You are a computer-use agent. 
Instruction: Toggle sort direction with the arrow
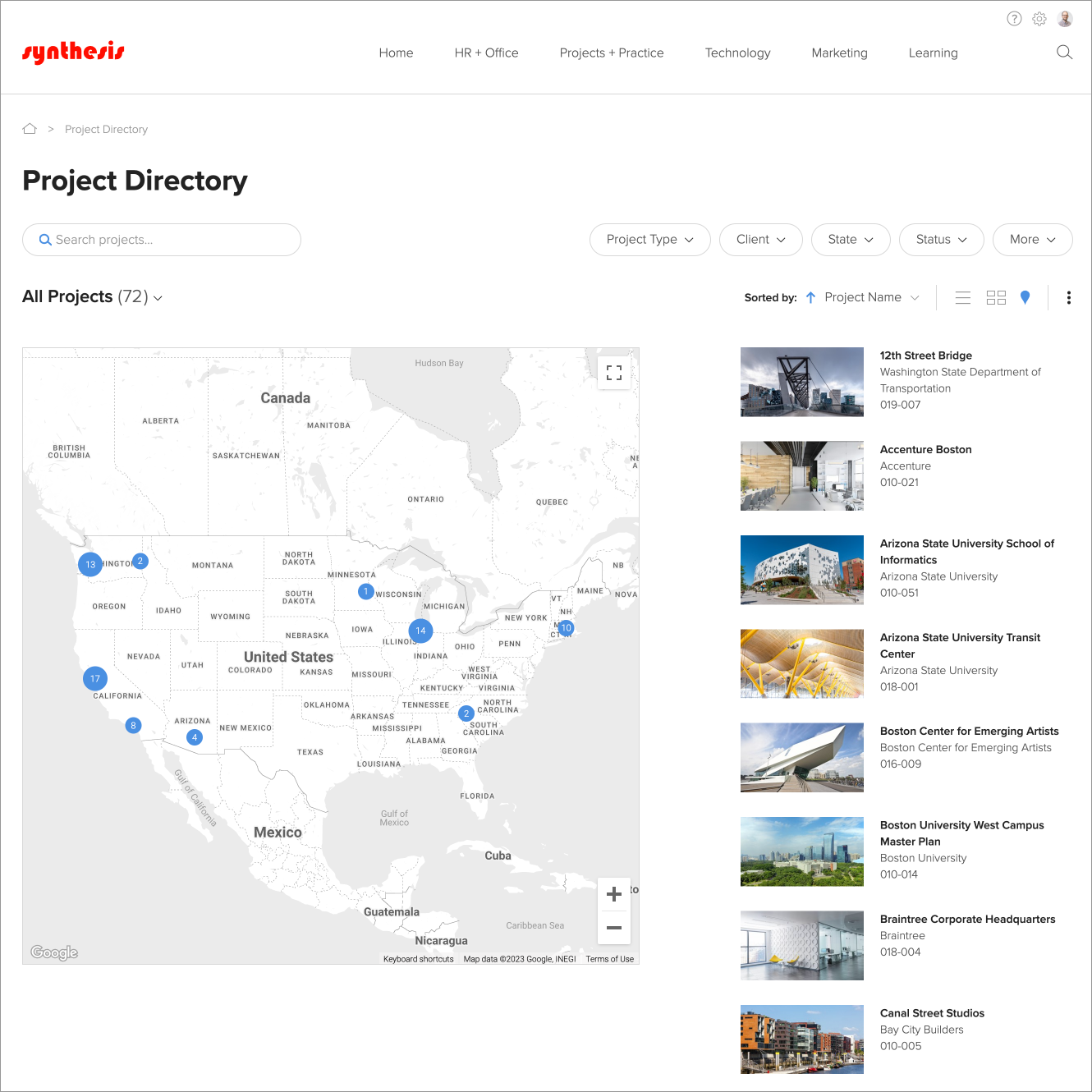pos(810,297)
